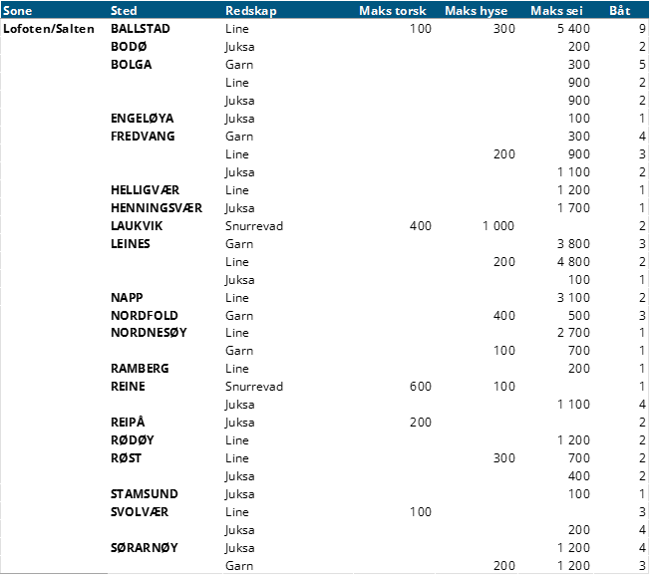Image resolution: width=650 pixels, height=575 pixels.
Task: Click the 100 hyse value in REINE row
Action: pos(504,386)
